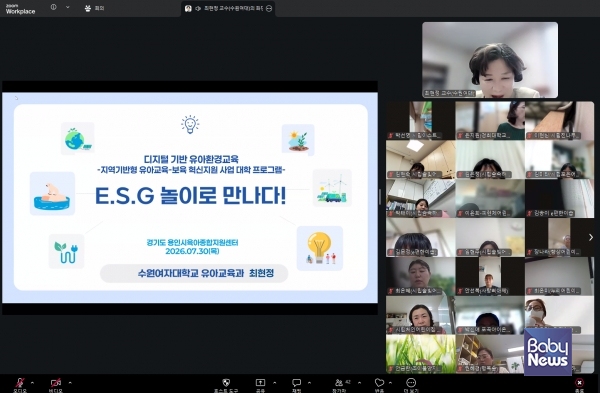600x393 pixels.
Task: Click presenter avatar in sharing indicator pill
Action: pyautogui.click(x=188, y=8)
